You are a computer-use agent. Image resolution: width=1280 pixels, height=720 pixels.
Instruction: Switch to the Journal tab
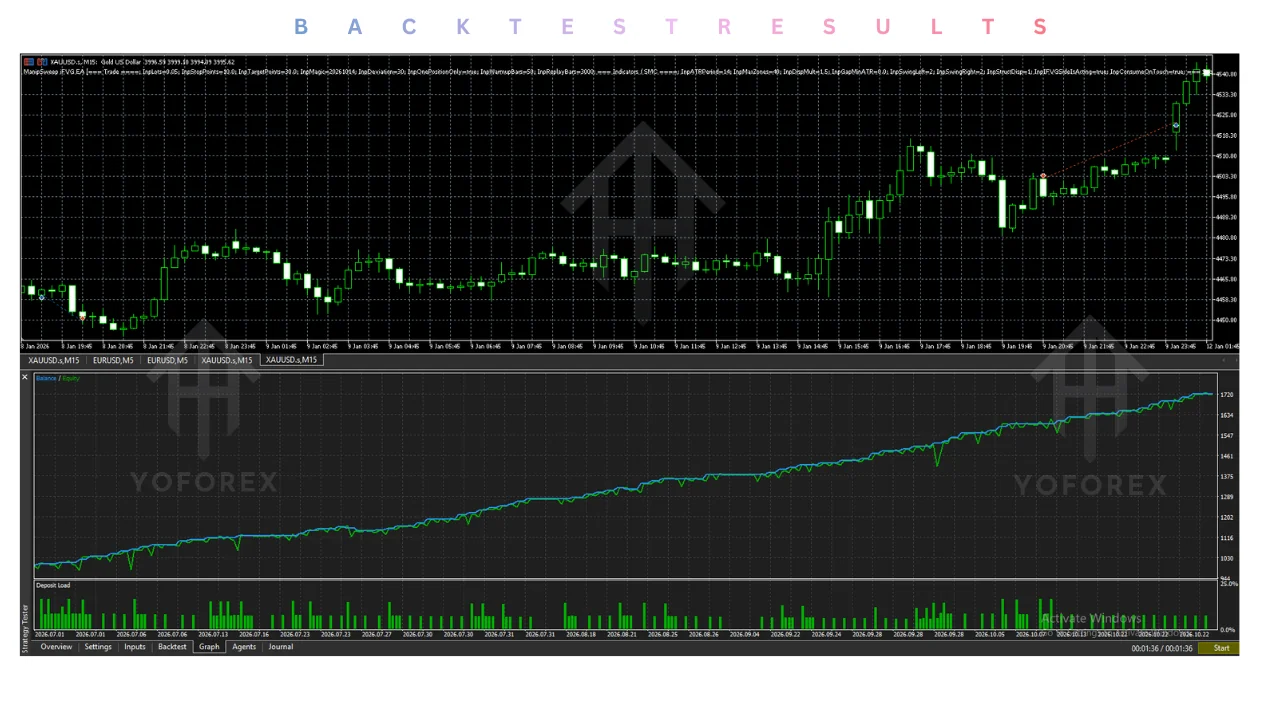[281, 647]
